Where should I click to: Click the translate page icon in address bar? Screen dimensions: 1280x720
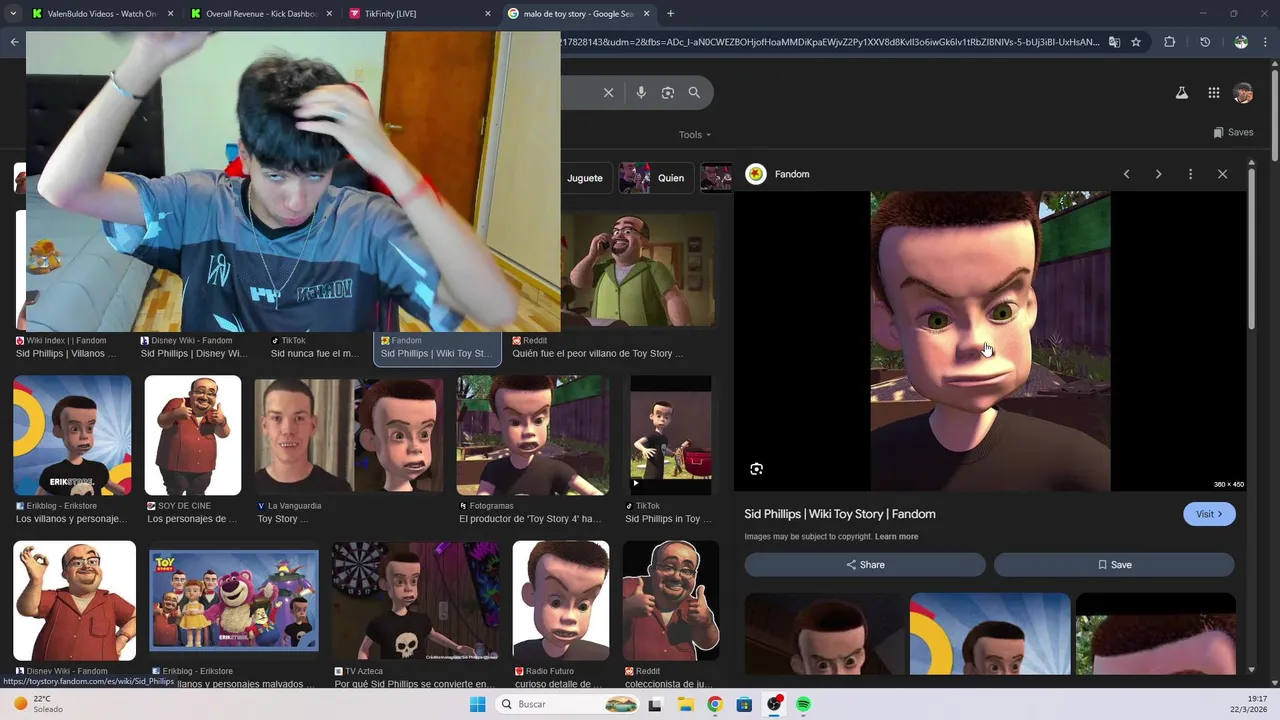click(x=1114, y=42)
